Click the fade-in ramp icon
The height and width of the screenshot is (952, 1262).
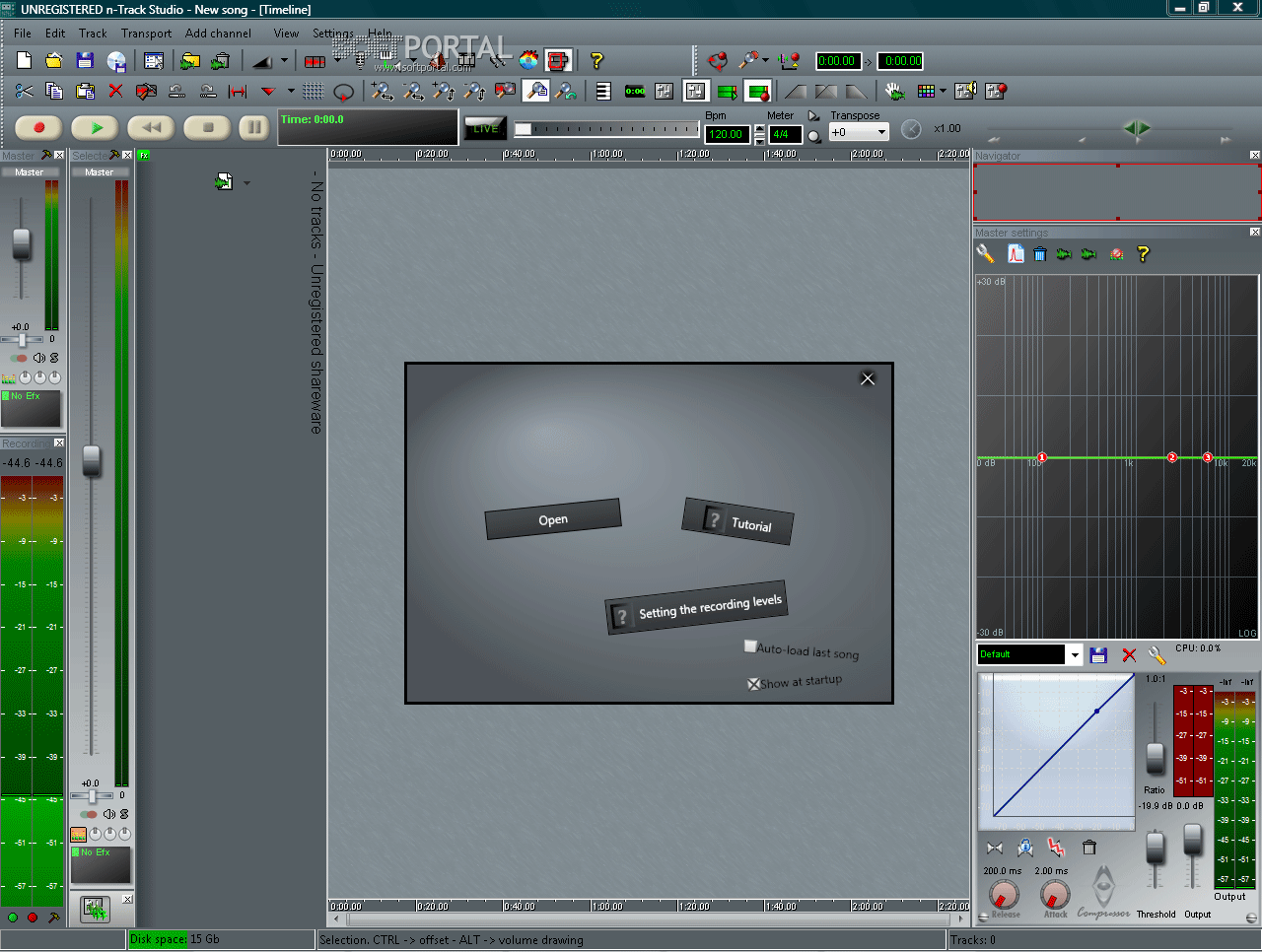(796, 92)
